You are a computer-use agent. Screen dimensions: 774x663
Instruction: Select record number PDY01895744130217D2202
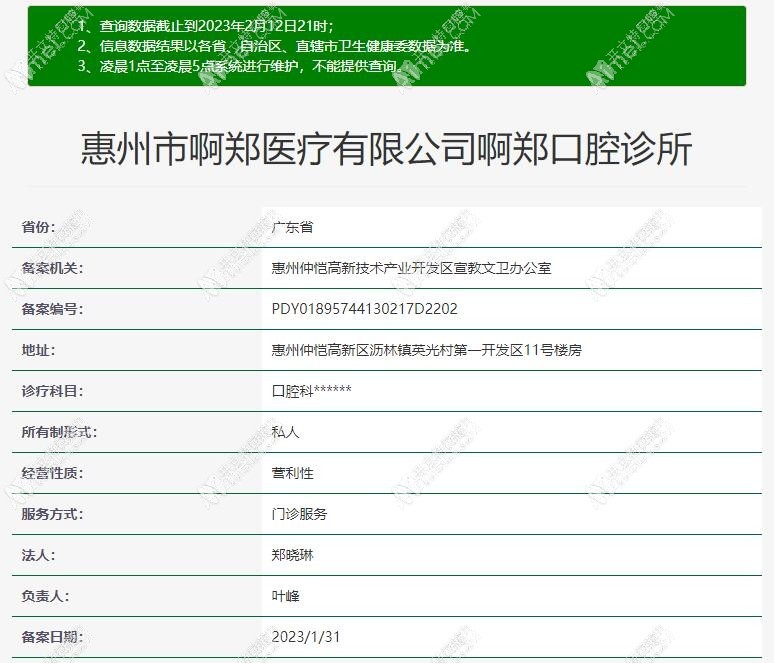click(x=365, y=309)
